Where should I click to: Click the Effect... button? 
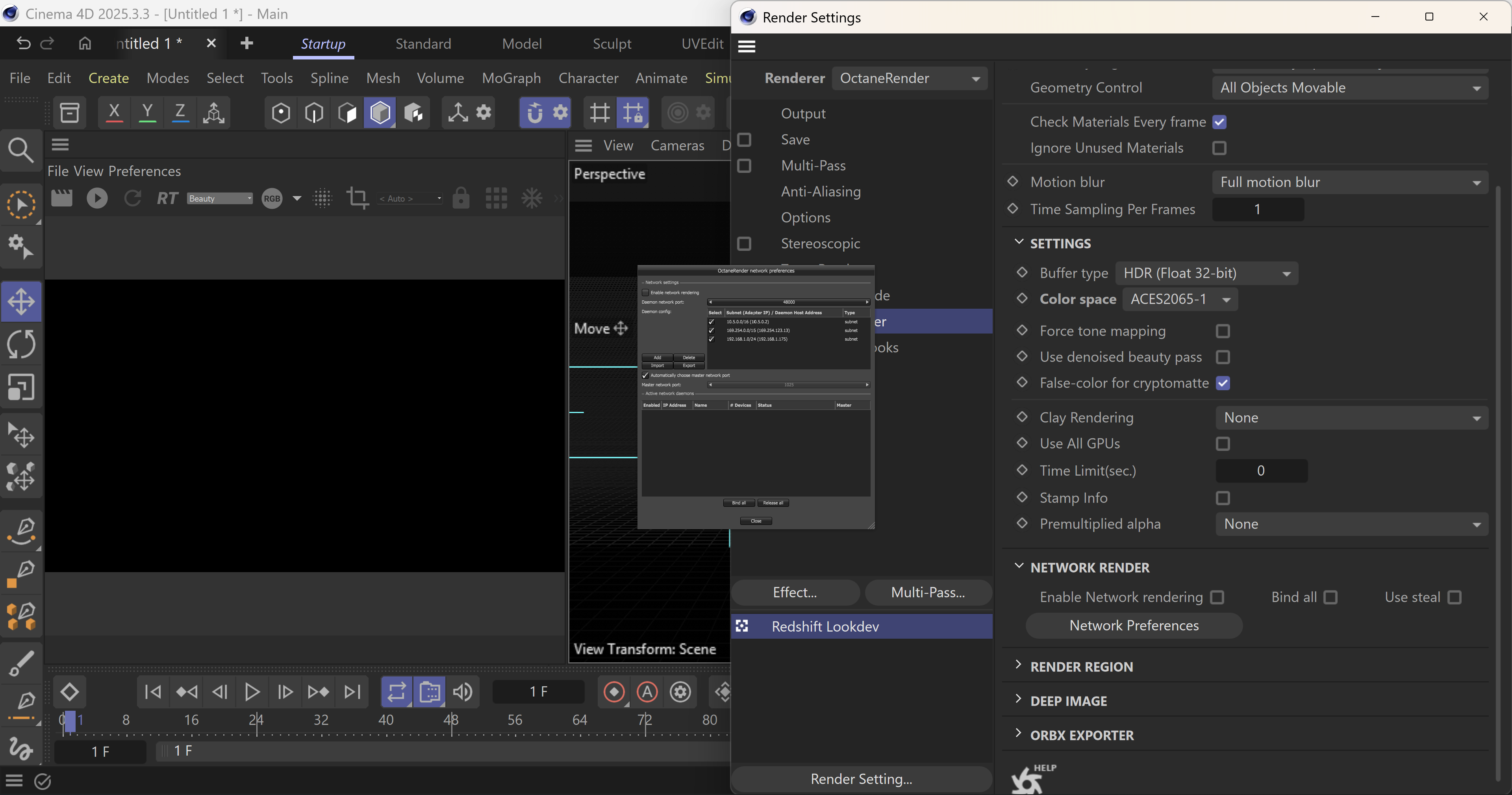pos(795,593)
